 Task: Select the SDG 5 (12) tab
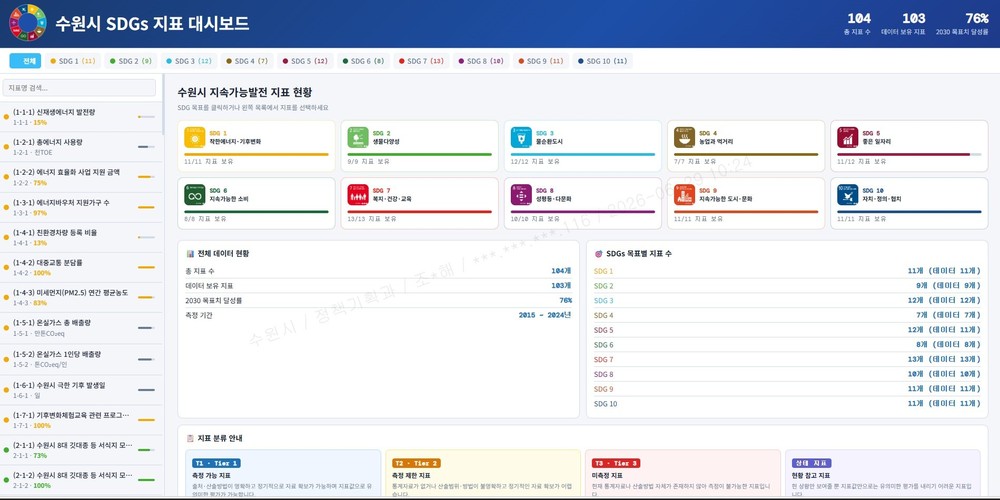[305, 61]
